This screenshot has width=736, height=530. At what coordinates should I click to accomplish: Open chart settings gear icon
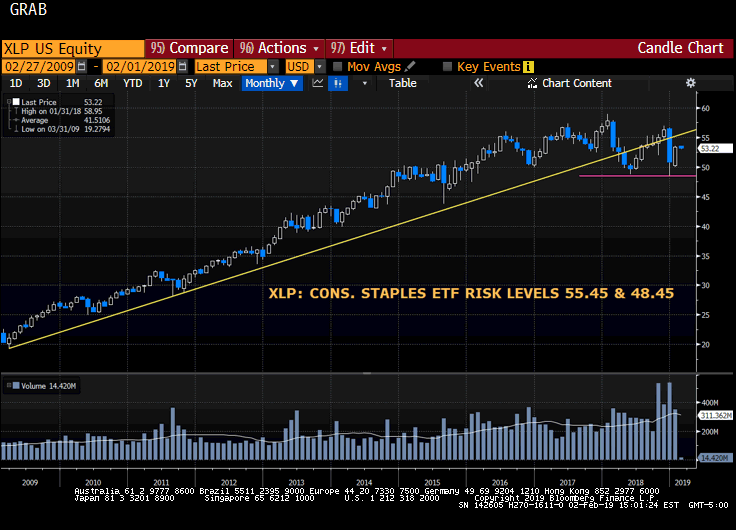690,83
